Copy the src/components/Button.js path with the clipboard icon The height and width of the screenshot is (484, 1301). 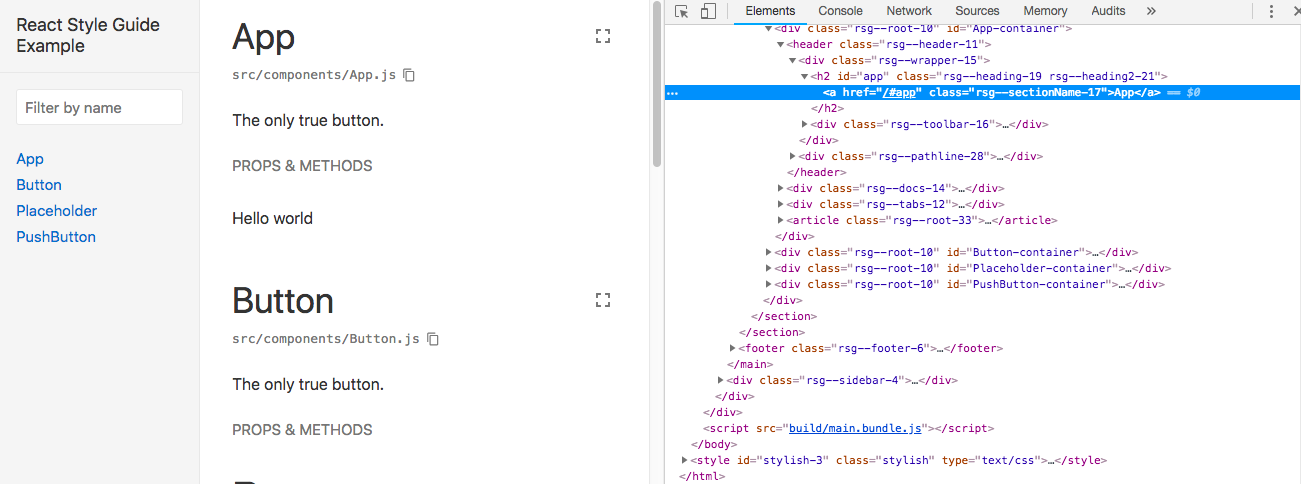[x=433, y=339]
